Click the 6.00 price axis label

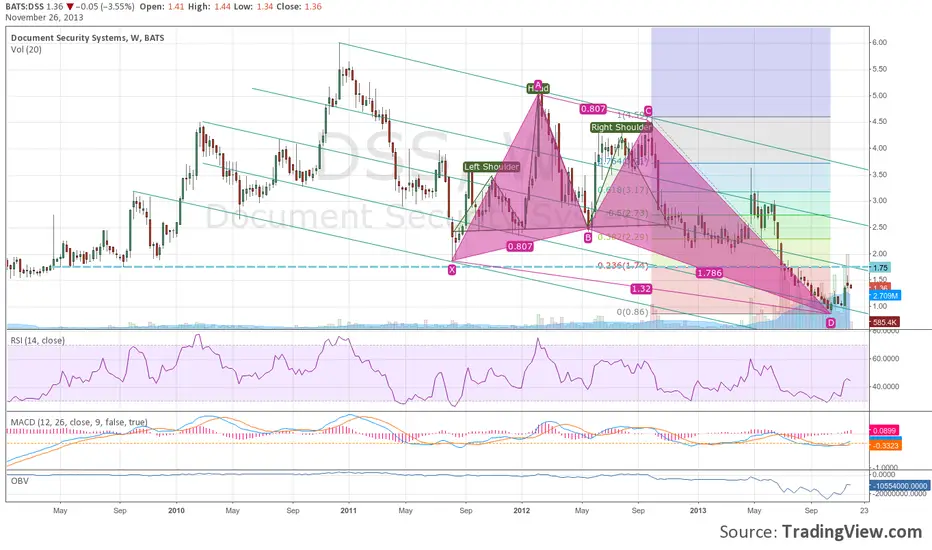(x=879, y=43)
